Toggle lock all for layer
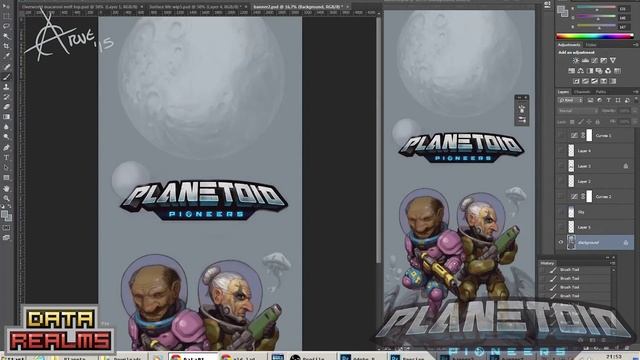The width and height of the screenshot is (640, 360). [x=598, y=122]
